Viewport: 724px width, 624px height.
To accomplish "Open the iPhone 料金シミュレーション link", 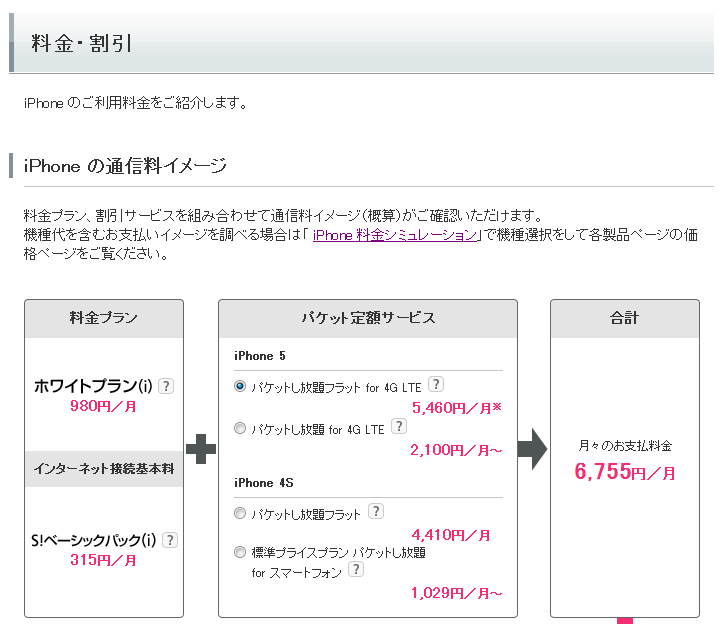I will [395, 235].
